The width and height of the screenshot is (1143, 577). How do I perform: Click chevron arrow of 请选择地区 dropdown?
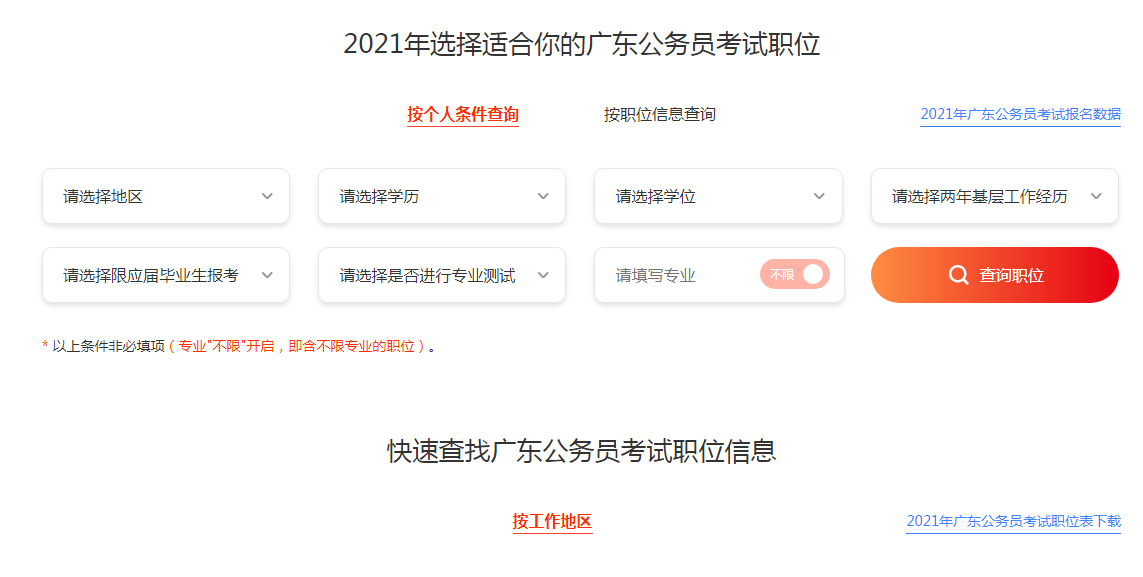267,196
